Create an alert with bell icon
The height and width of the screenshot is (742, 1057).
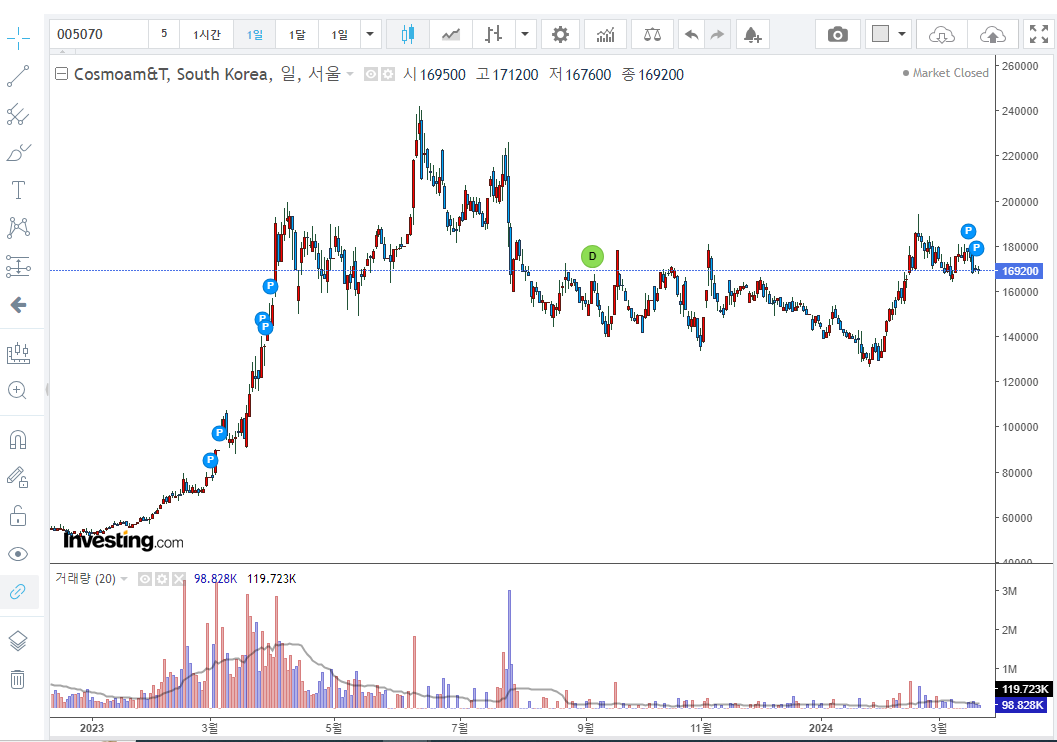tap(752, 34)
